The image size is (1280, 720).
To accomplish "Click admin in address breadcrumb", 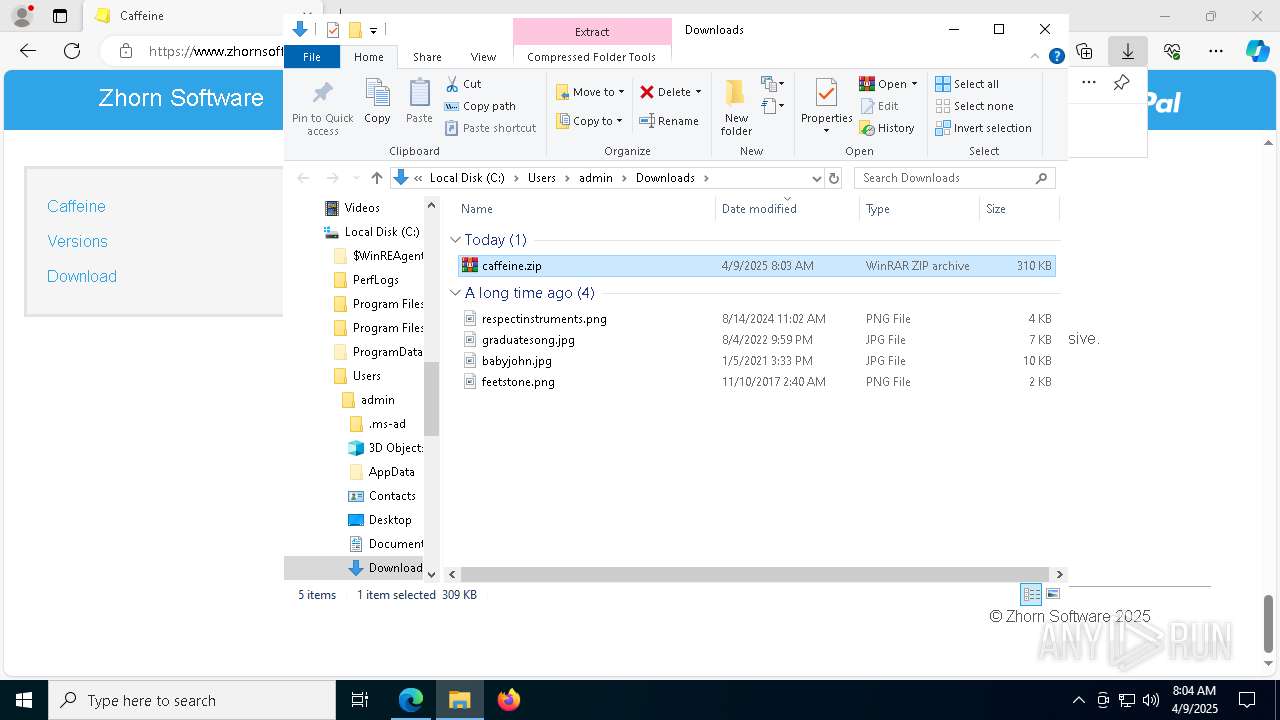I will coord(596,178).
